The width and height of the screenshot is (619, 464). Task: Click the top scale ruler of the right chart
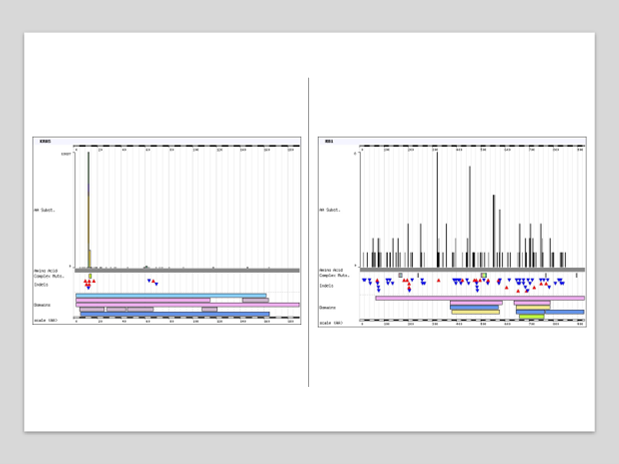tap(470, 146)
